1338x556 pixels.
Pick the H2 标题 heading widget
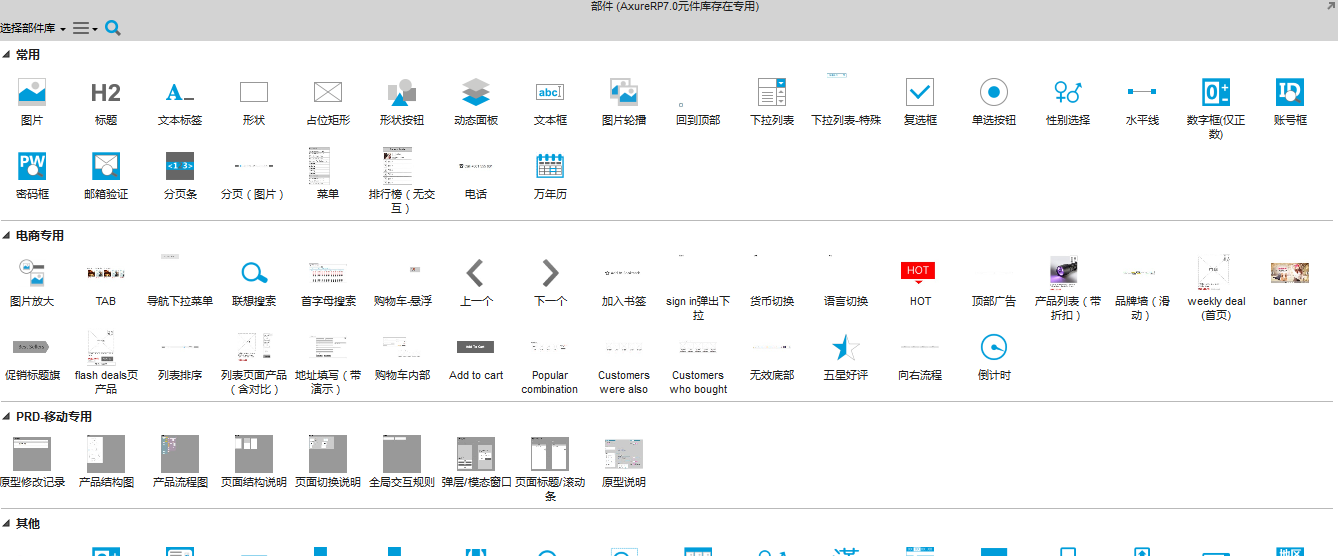pos(106,93)
